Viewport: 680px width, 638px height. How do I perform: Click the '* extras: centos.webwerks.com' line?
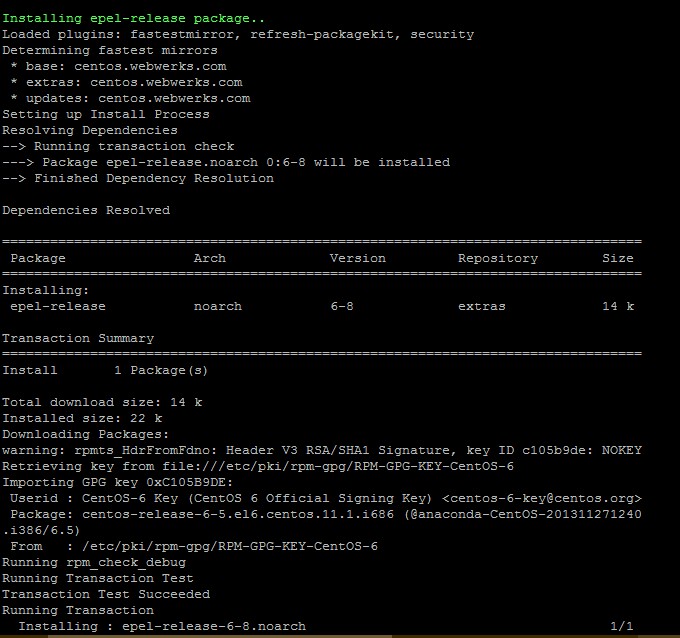tap(127, 82)
